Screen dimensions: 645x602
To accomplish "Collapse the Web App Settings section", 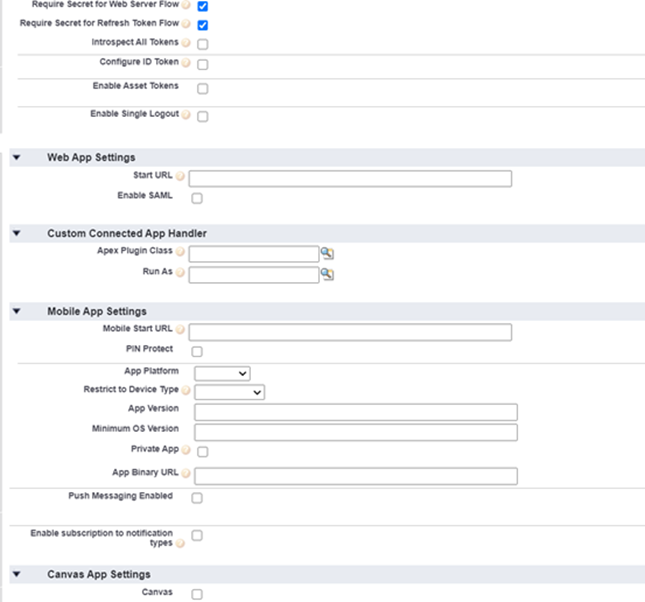I will 17,158.
